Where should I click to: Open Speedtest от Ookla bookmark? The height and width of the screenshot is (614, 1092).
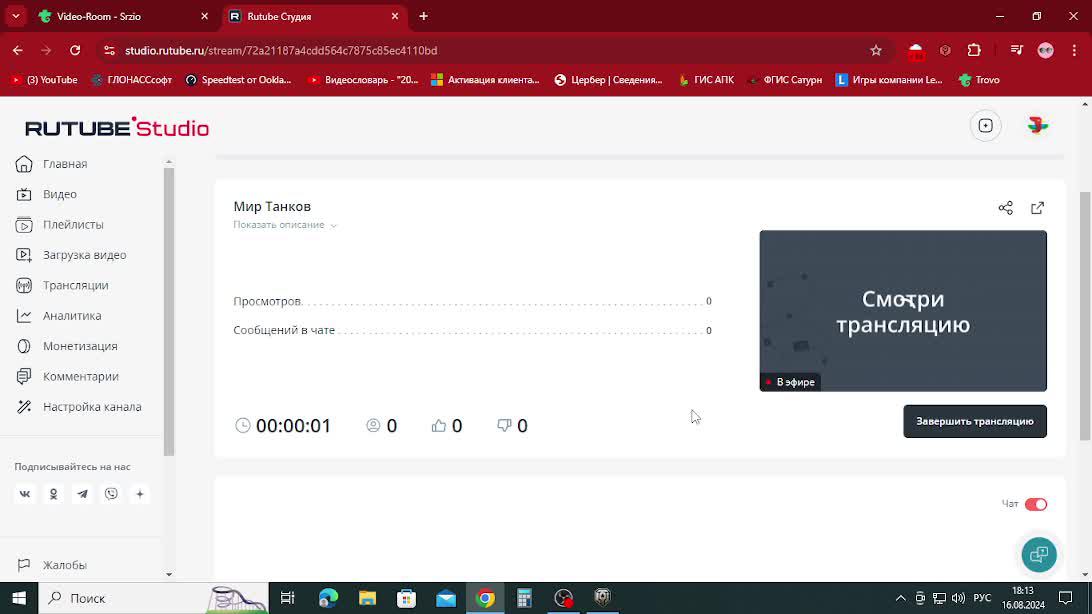coord(238,80)
